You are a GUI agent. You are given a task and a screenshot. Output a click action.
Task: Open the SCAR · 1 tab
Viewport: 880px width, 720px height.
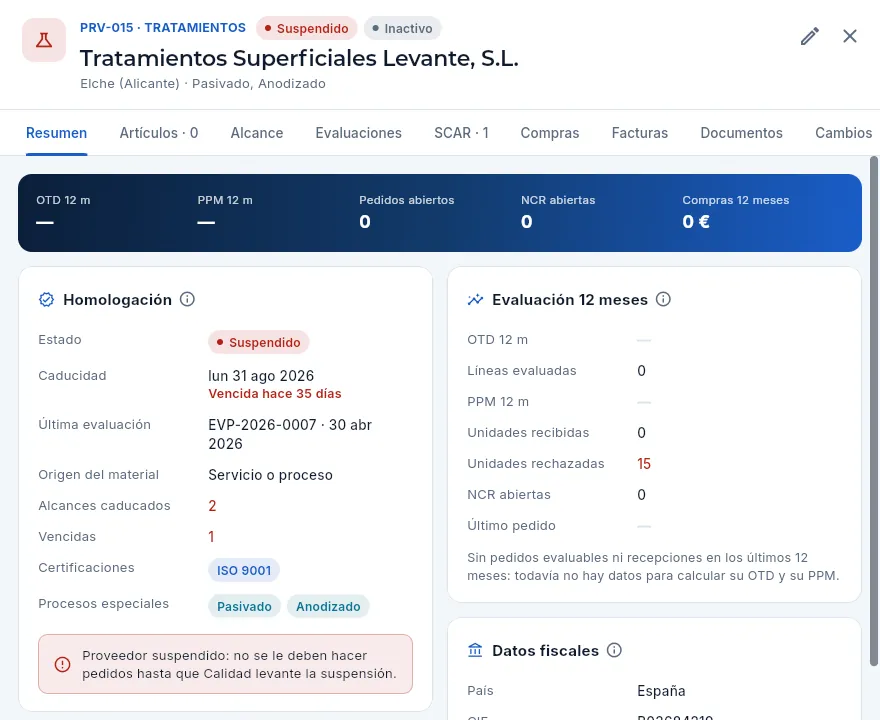[461, 133]
